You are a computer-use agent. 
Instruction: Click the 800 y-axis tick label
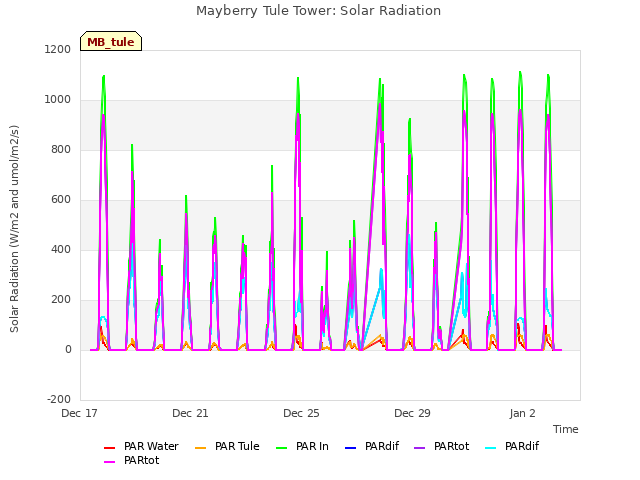[61, 149]
